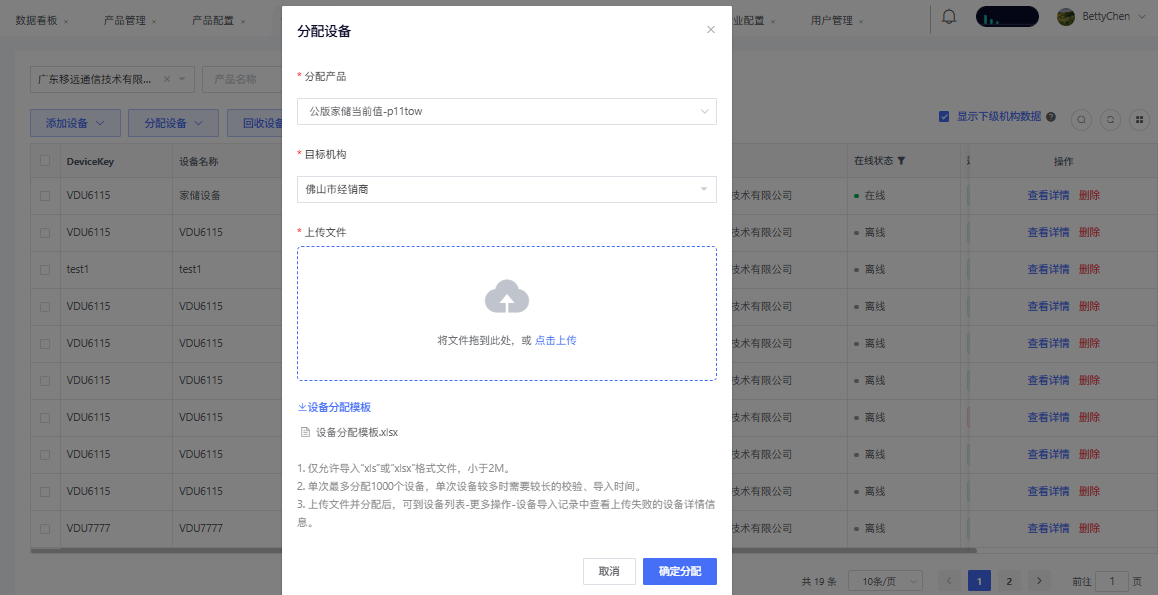1158x595 pixels.
Task: Check the checkbox for the test1 row
Action: click(45, 270)
